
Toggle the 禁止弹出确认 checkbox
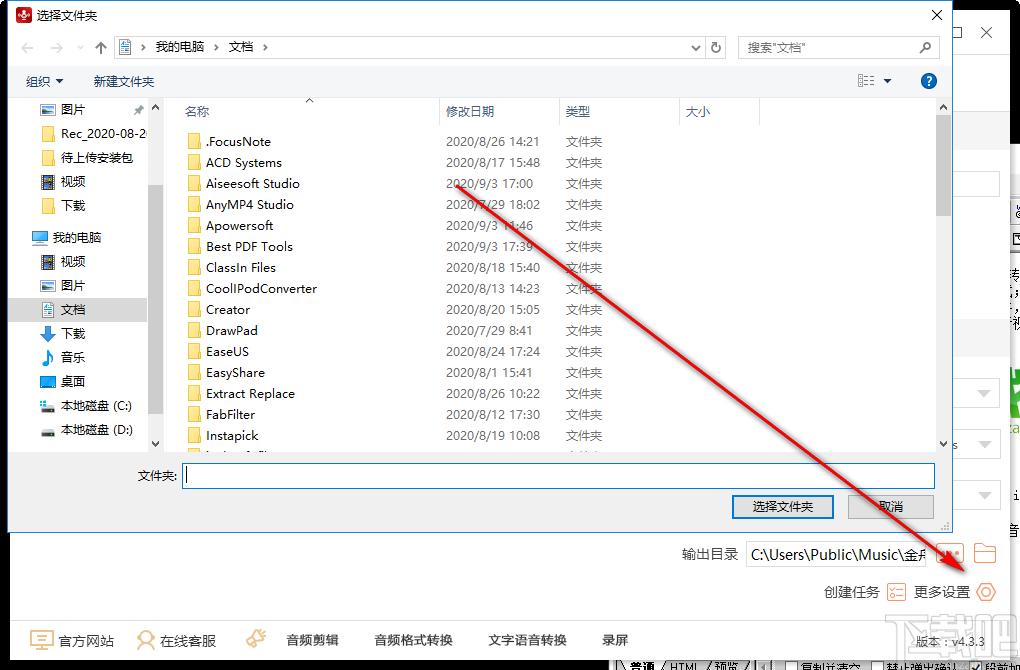pos(878,665)
